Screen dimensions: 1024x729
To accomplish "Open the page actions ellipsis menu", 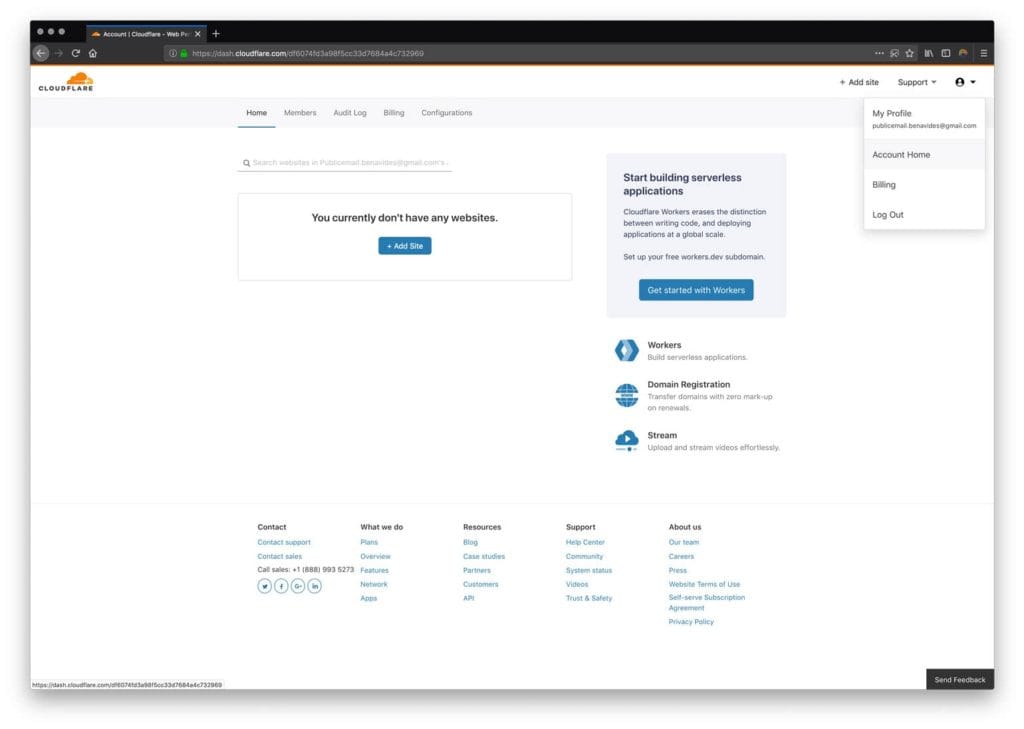I will point(879,54).
